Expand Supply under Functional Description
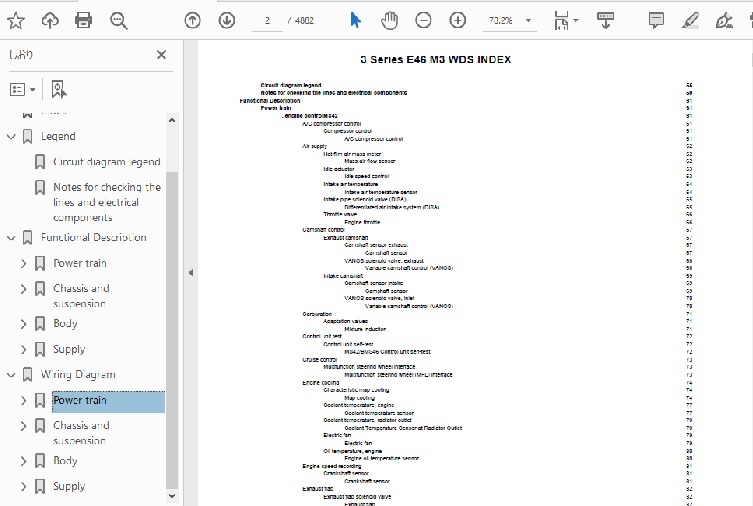The width and height of the screenshot is (753, 506). pos(23,349)
